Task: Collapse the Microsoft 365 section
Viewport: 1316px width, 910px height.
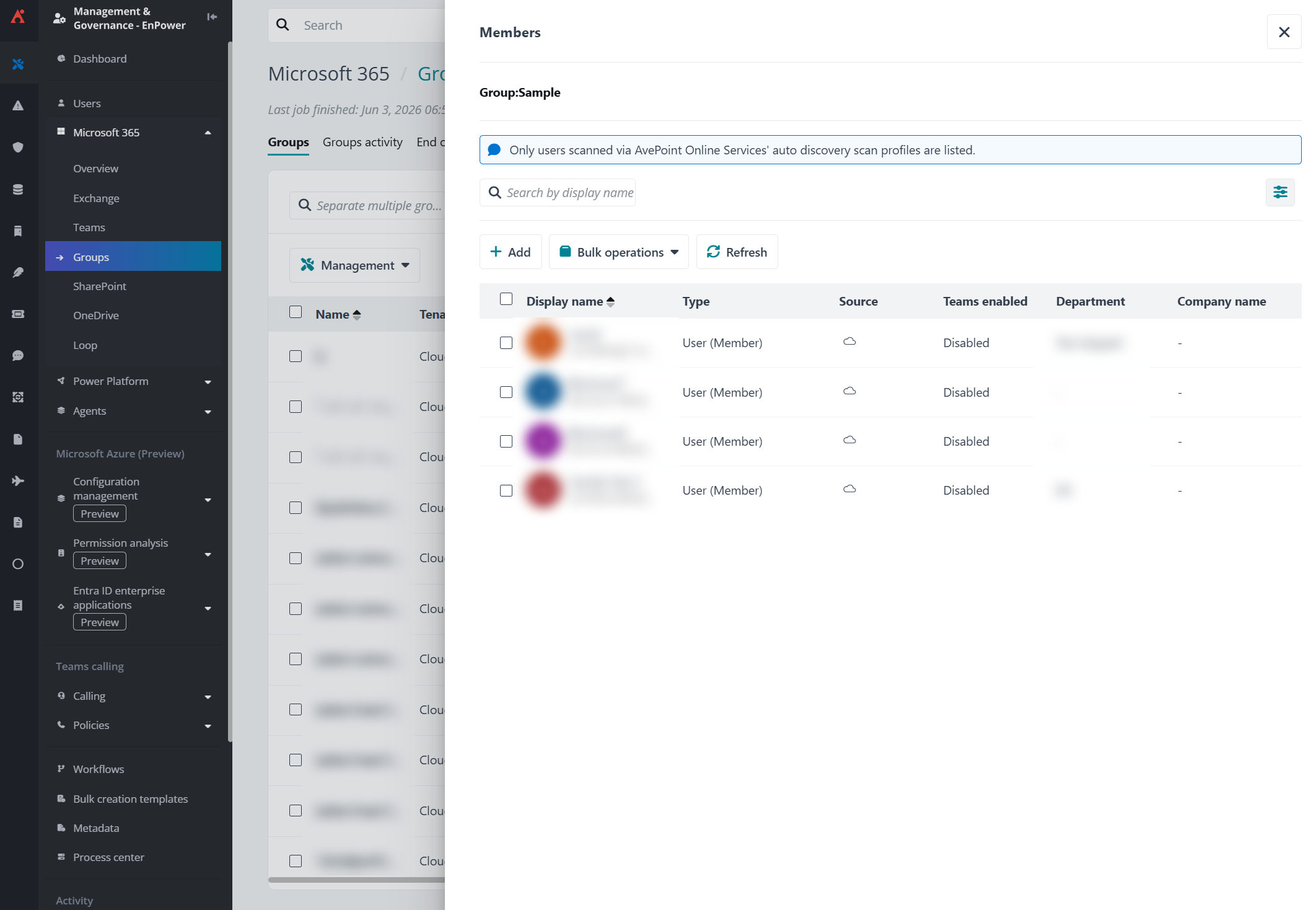Action: point(208,133)
